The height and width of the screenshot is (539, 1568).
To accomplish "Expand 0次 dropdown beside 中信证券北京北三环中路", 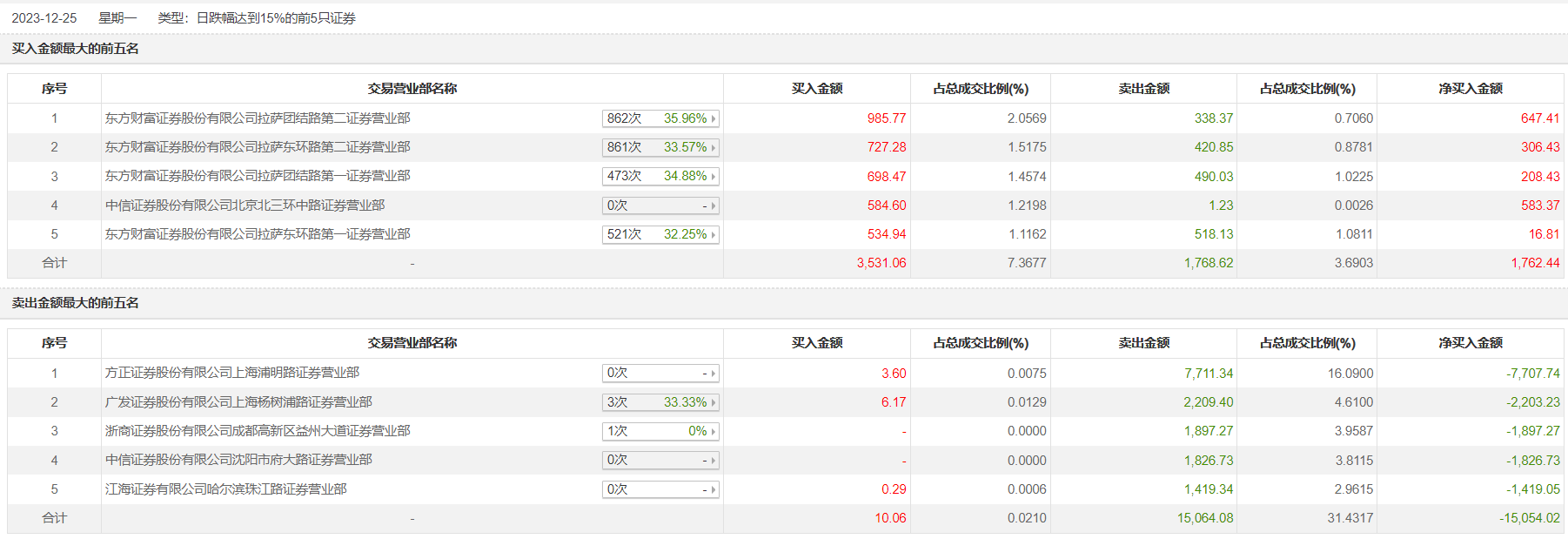I will coord(660,205).
